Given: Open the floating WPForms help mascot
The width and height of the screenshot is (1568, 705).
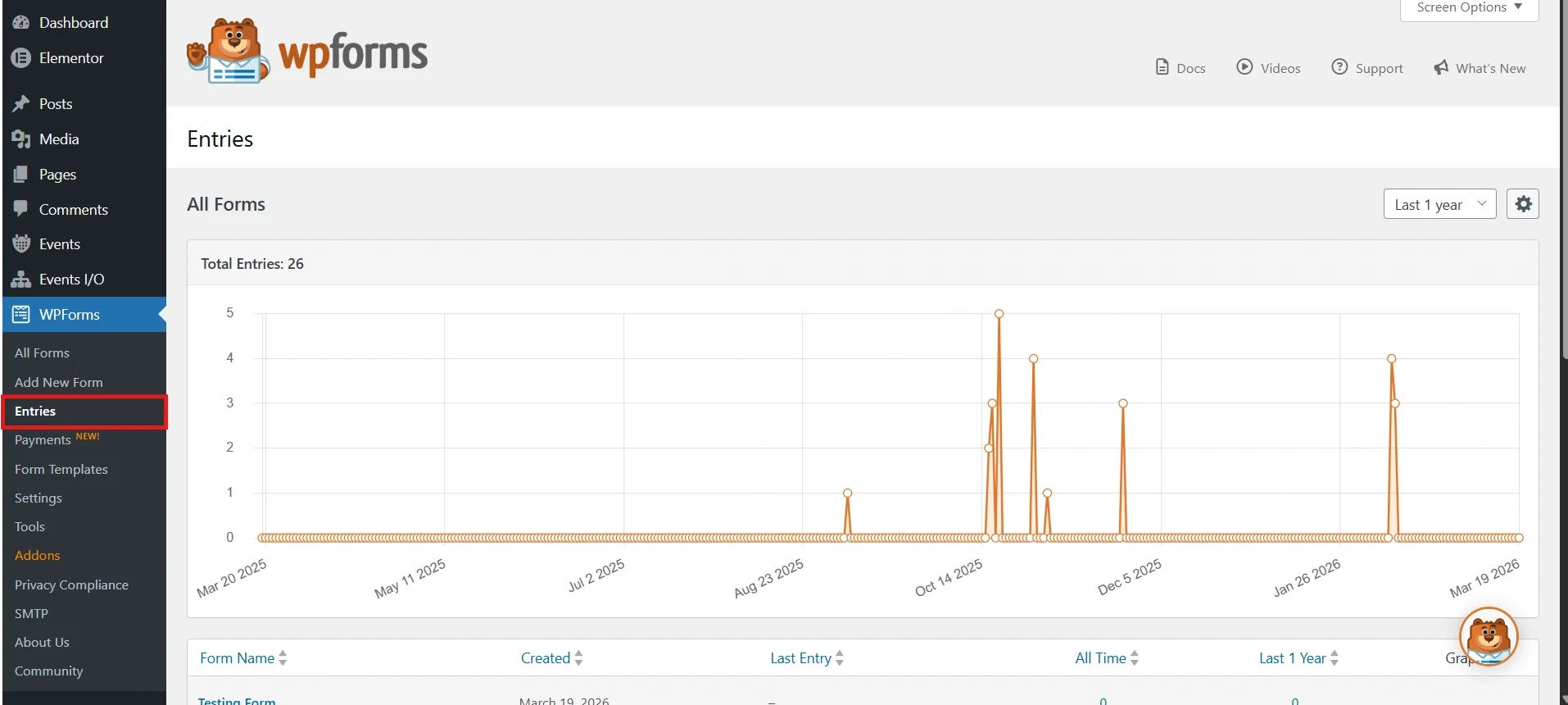Looking at the screenshot, I should [1489, 636].
